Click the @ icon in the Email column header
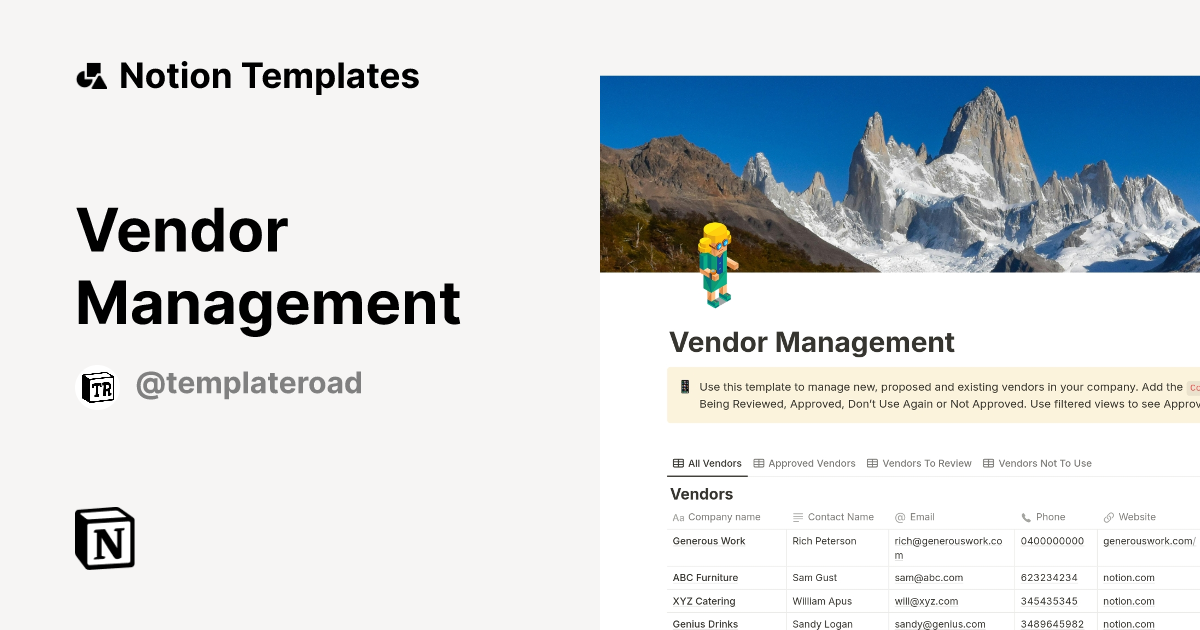 (x=898, y=517)
